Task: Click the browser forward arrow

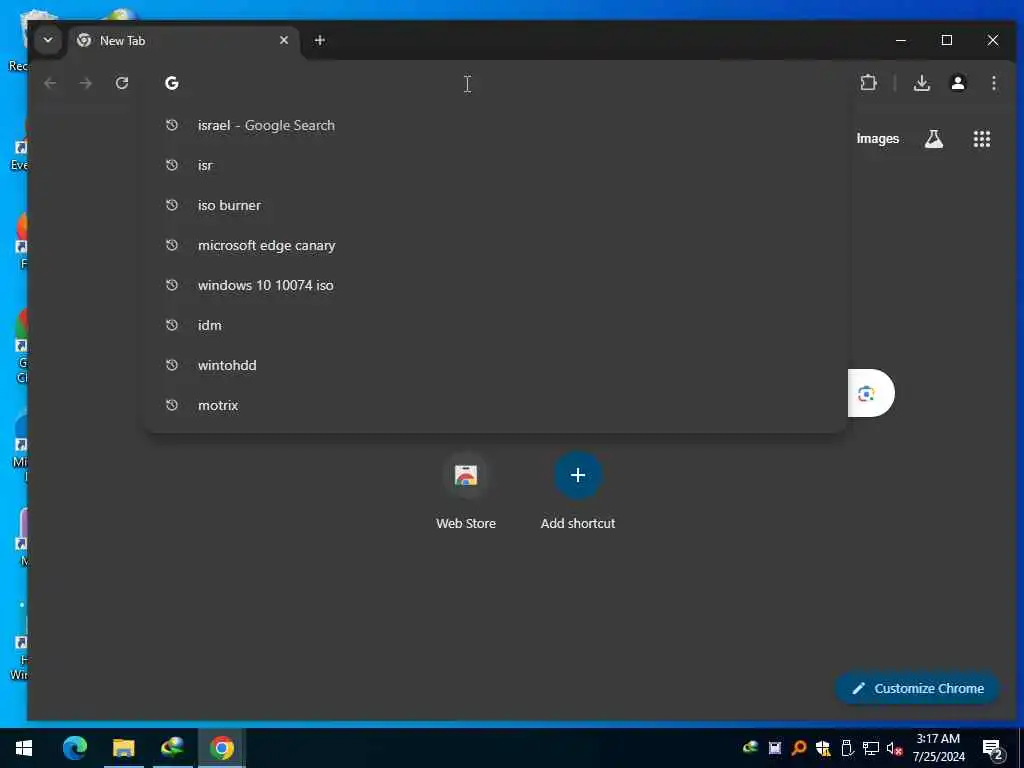Action: [x=86, y=83]
